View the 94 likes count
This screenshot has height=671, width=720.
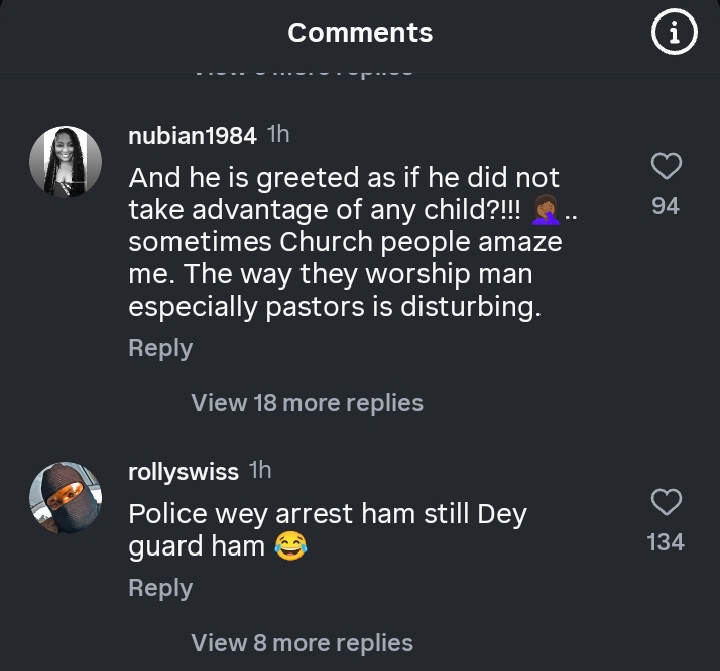(x=665, y=206)
